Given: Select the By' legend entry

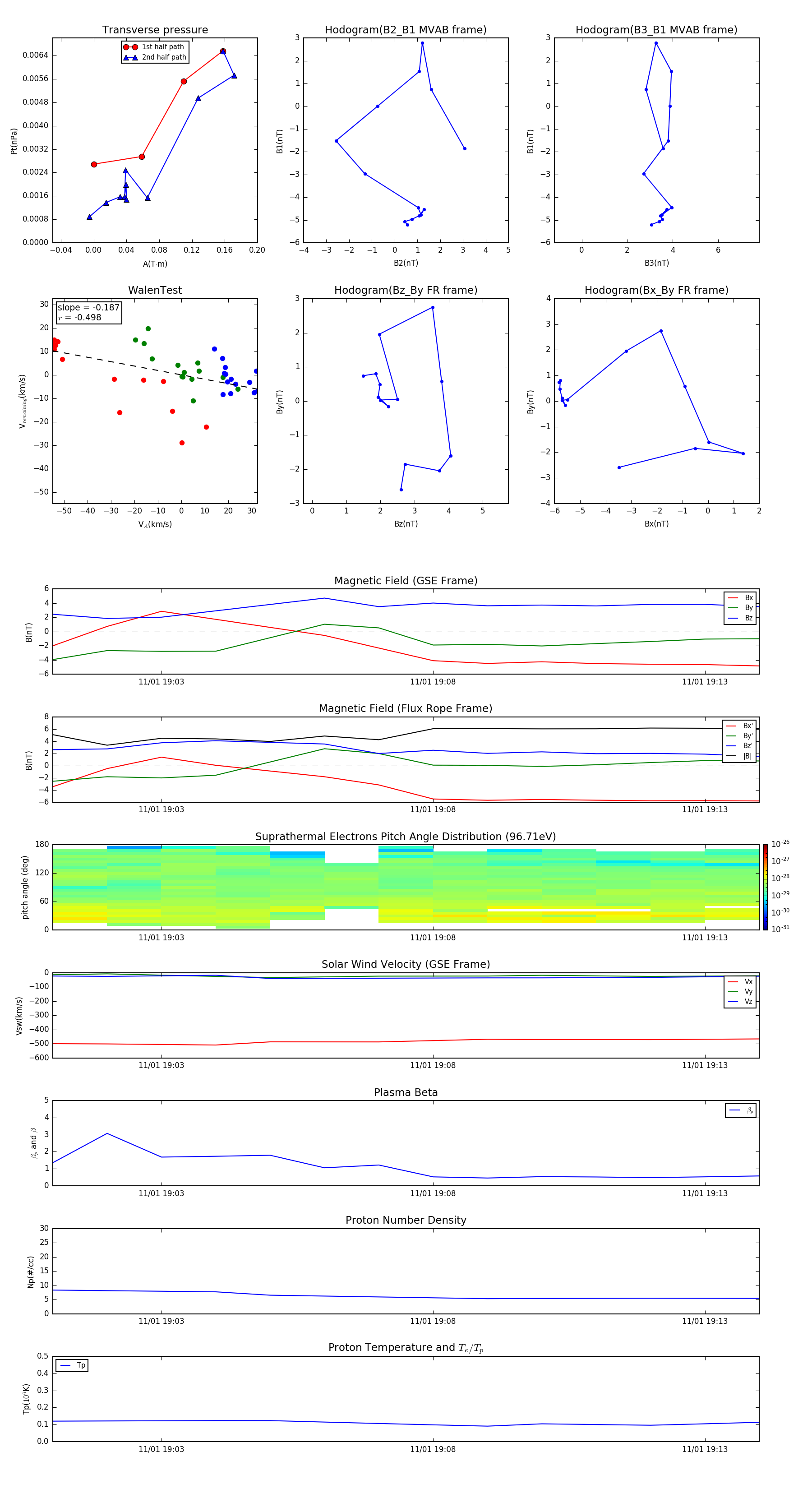Looking at the screenshot, I should click(740, 736).
